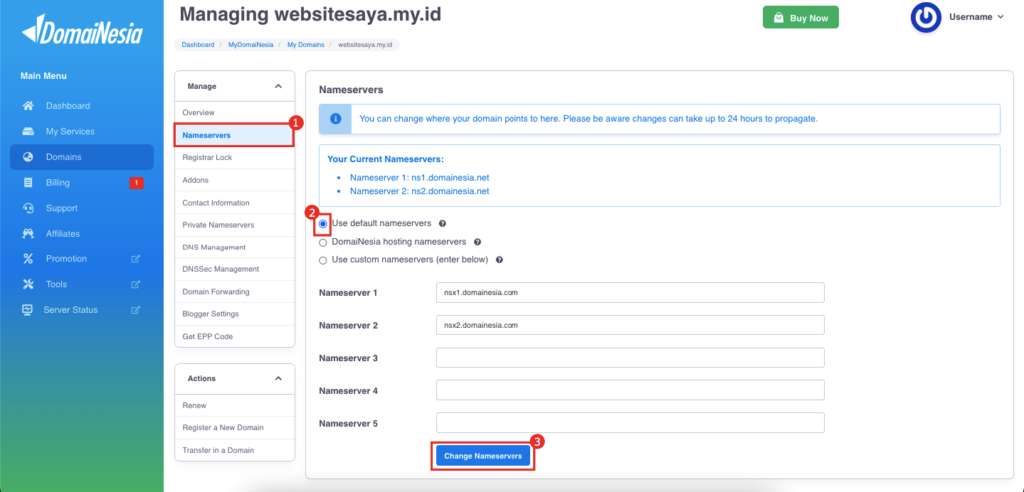Open Addons menu item

pyautogui.click(x=234, y=180)
